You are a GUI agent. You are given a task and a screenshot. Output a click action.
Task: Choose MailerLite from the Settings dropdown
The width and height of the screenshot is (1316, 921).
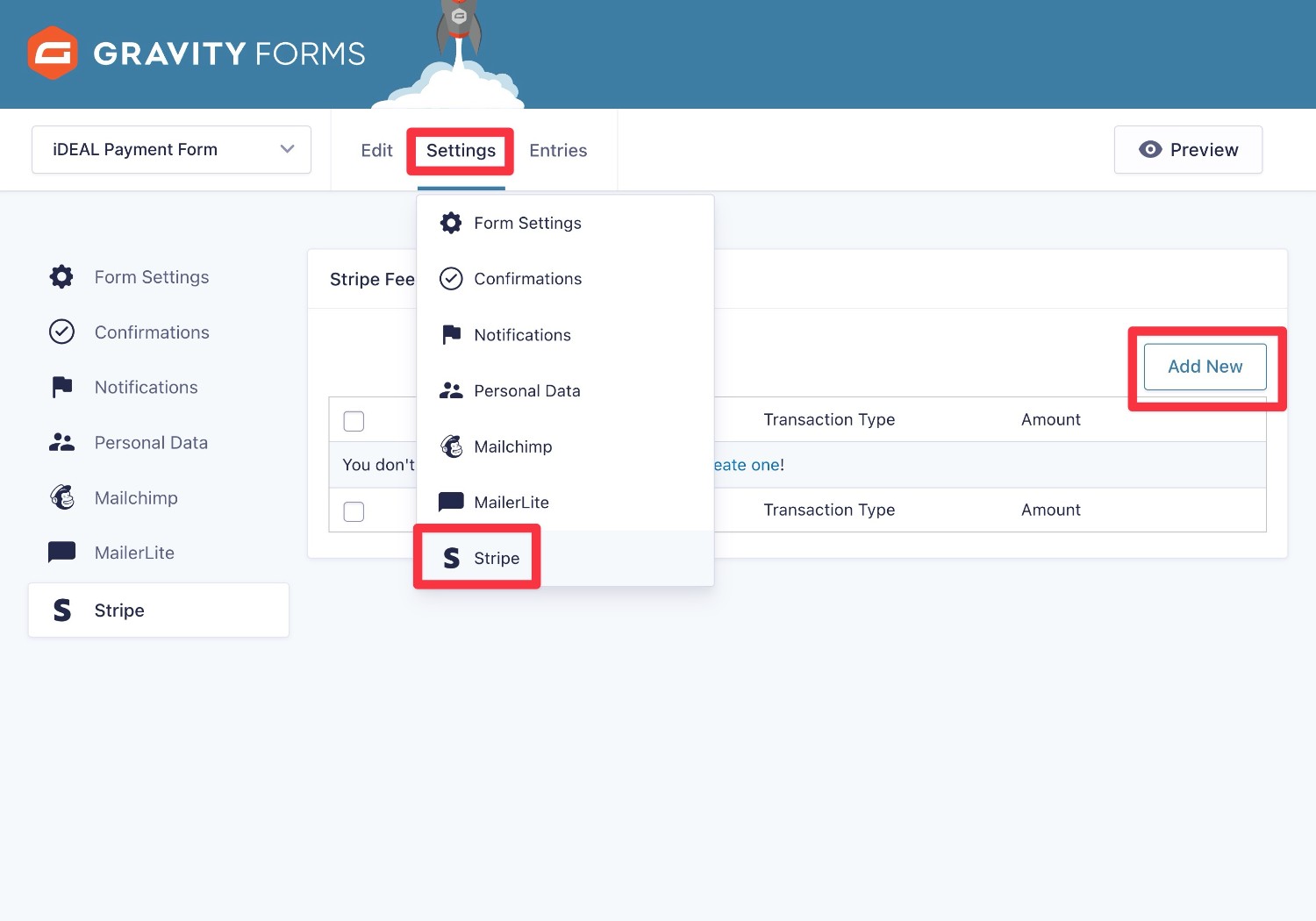pyautogui.click(x=565, y=503)
